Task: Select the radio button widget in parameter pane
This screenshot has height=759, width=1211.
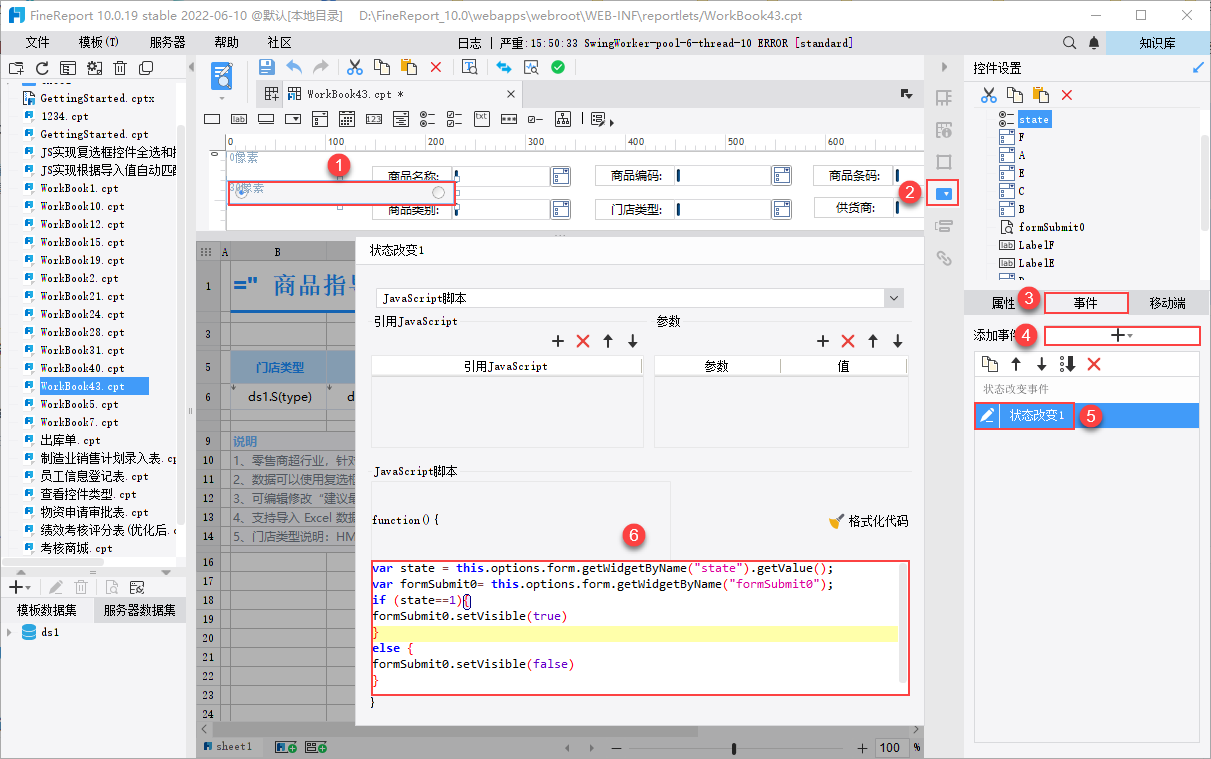Action: click(341, 192)
